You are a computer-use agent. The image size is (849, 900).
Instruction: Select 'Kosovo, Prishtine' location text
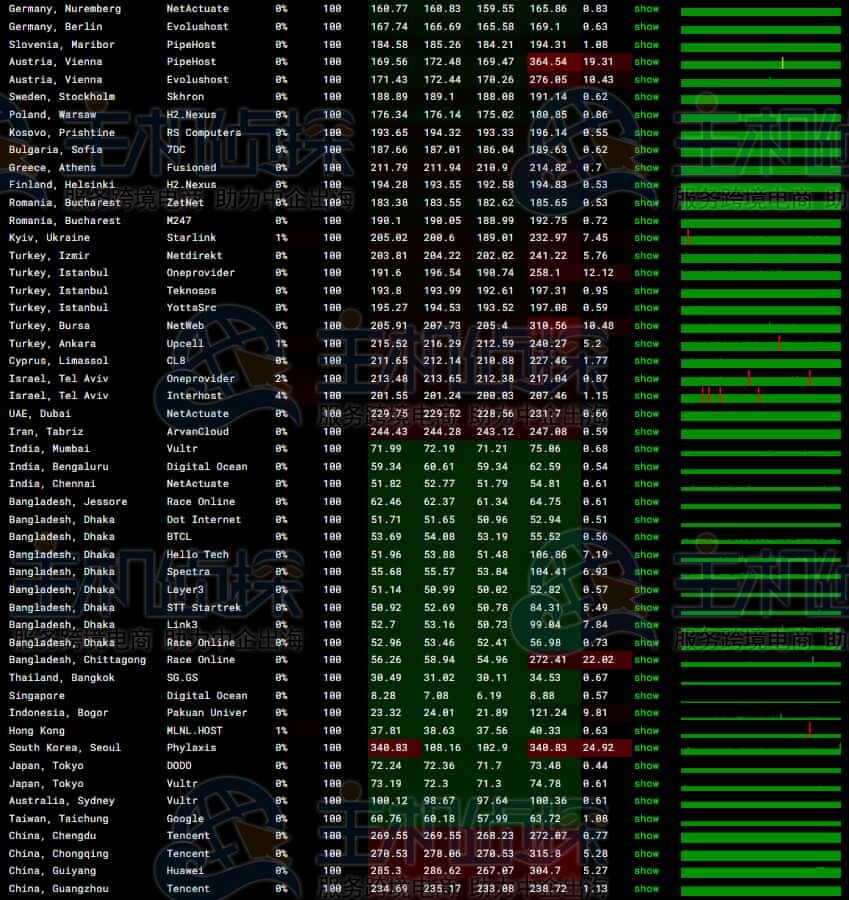(x=61, y=133)
